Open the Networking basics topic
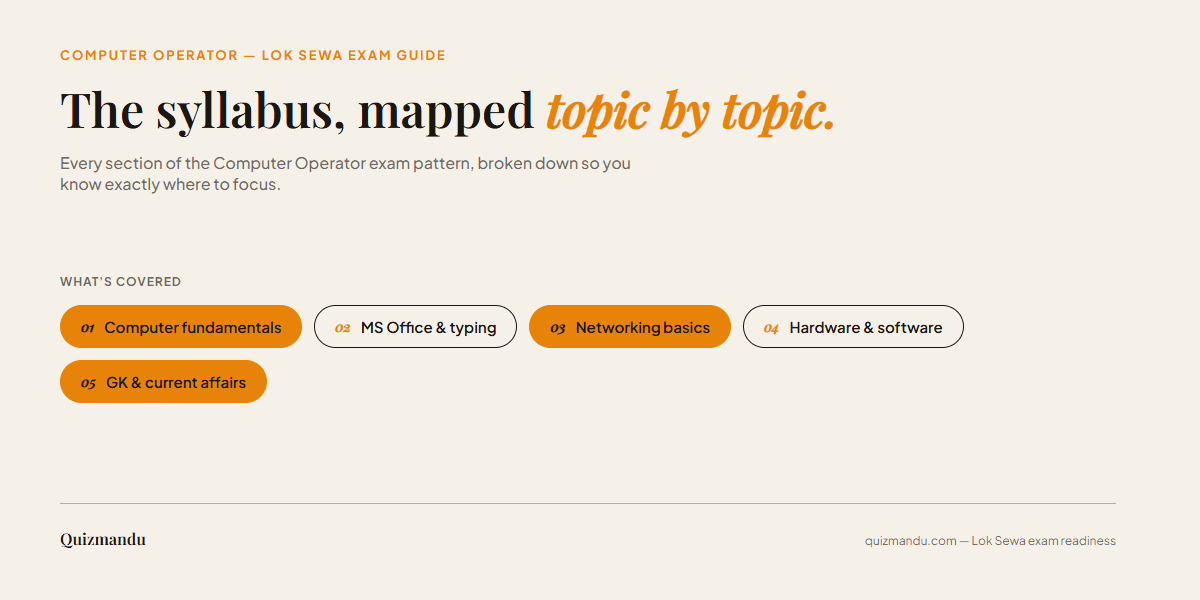Viewport: 1200px width, 600px height. [630, 327]
